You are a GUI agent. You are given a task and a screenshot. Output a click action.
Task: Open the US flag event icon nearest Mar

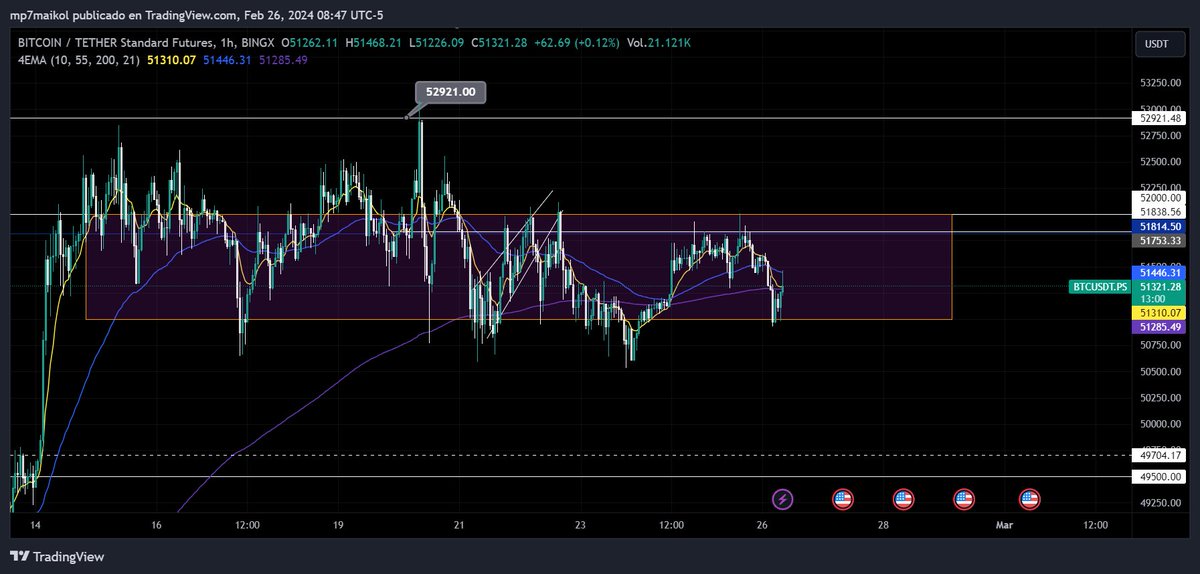1029,498
